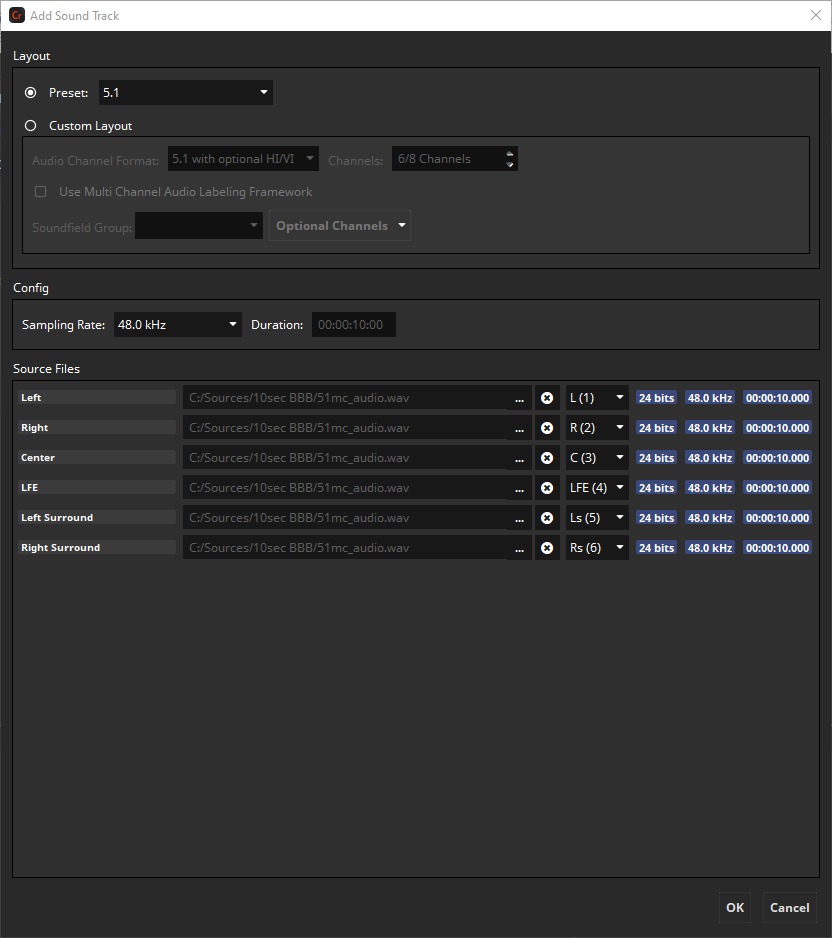Open the Preset 5.1 dropdown

[186, 93]
